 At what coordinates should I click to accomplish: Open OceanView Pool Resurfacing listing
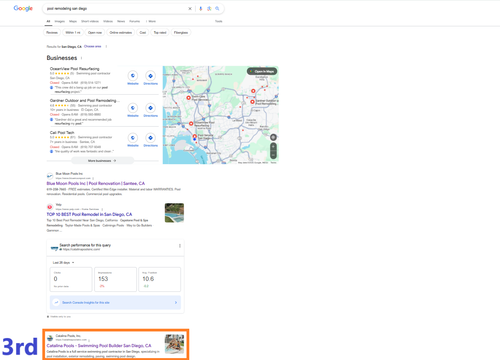coord(75,69)
